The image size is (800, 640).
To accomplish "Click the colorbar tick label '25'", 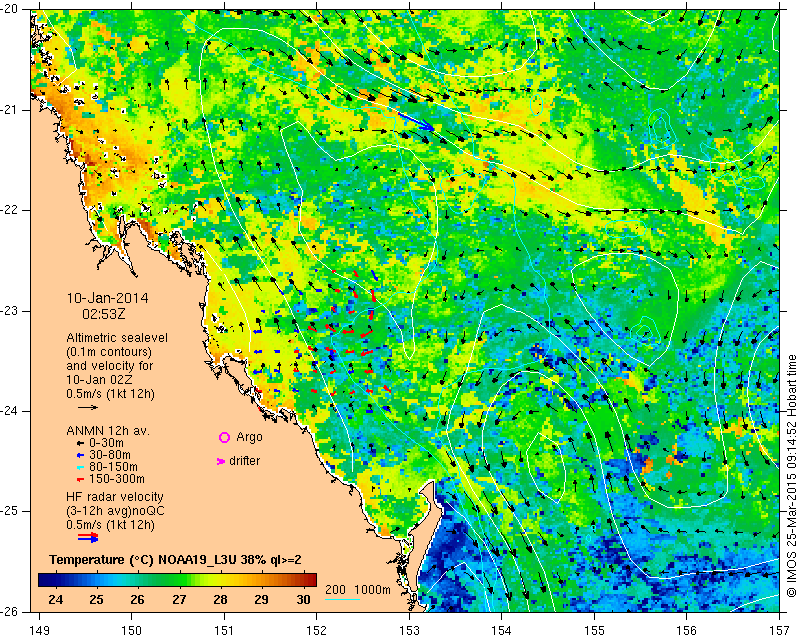I will [x=96, y=599].
